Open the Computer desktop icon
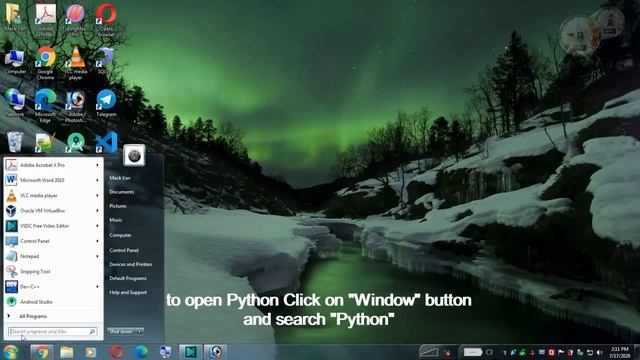Screen dimensions: 640x360 [x=15, y=61]
